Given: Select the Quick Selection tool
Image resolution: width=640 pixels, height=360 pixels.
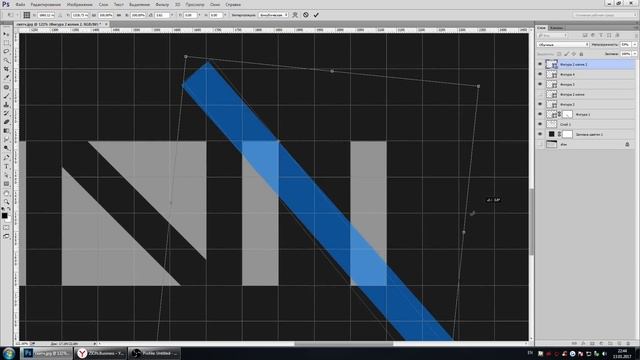Looking at the screenshot, I should 6,60.
